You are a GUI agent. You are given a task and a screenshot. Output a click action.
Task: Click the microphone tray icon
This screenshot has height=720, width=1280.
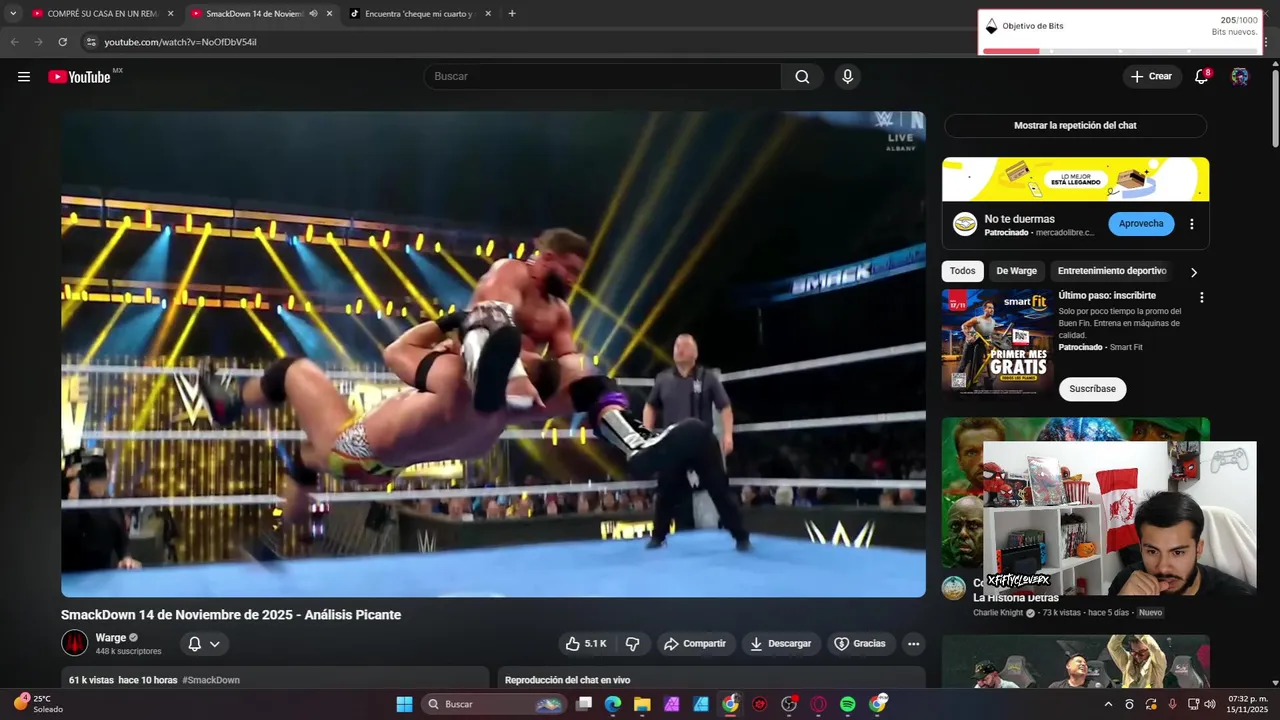pyautogui.click(x=1172, y=704)
